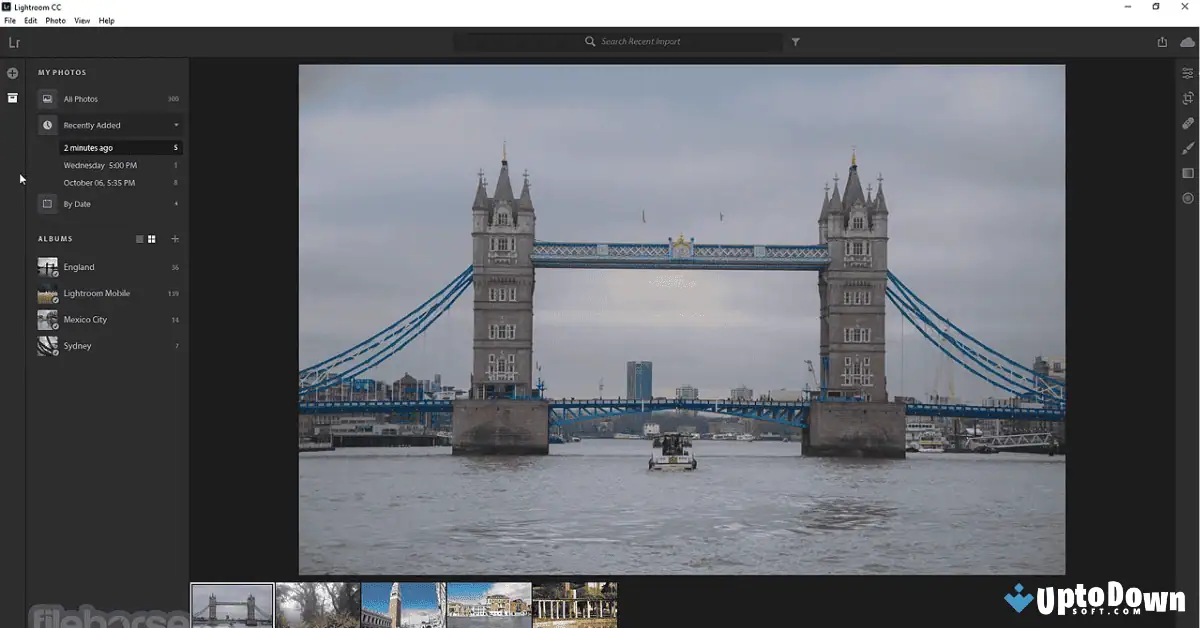Screen dimensions: 1200x628
Task: Switch Albums to list view
Action: pyautogui.click(x=140, y=239)
